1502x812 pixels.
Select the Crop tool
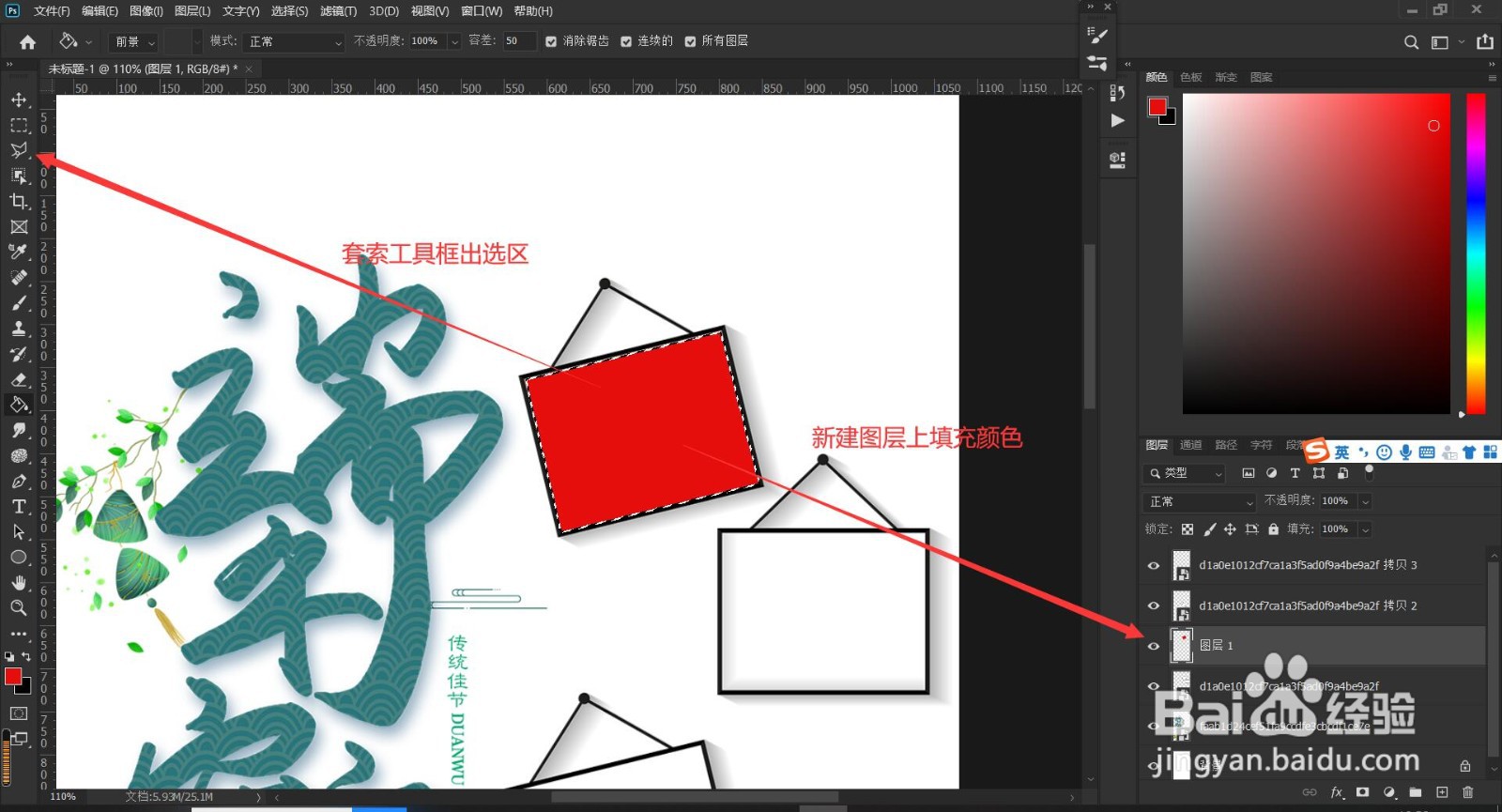click(x=19, y=201)
